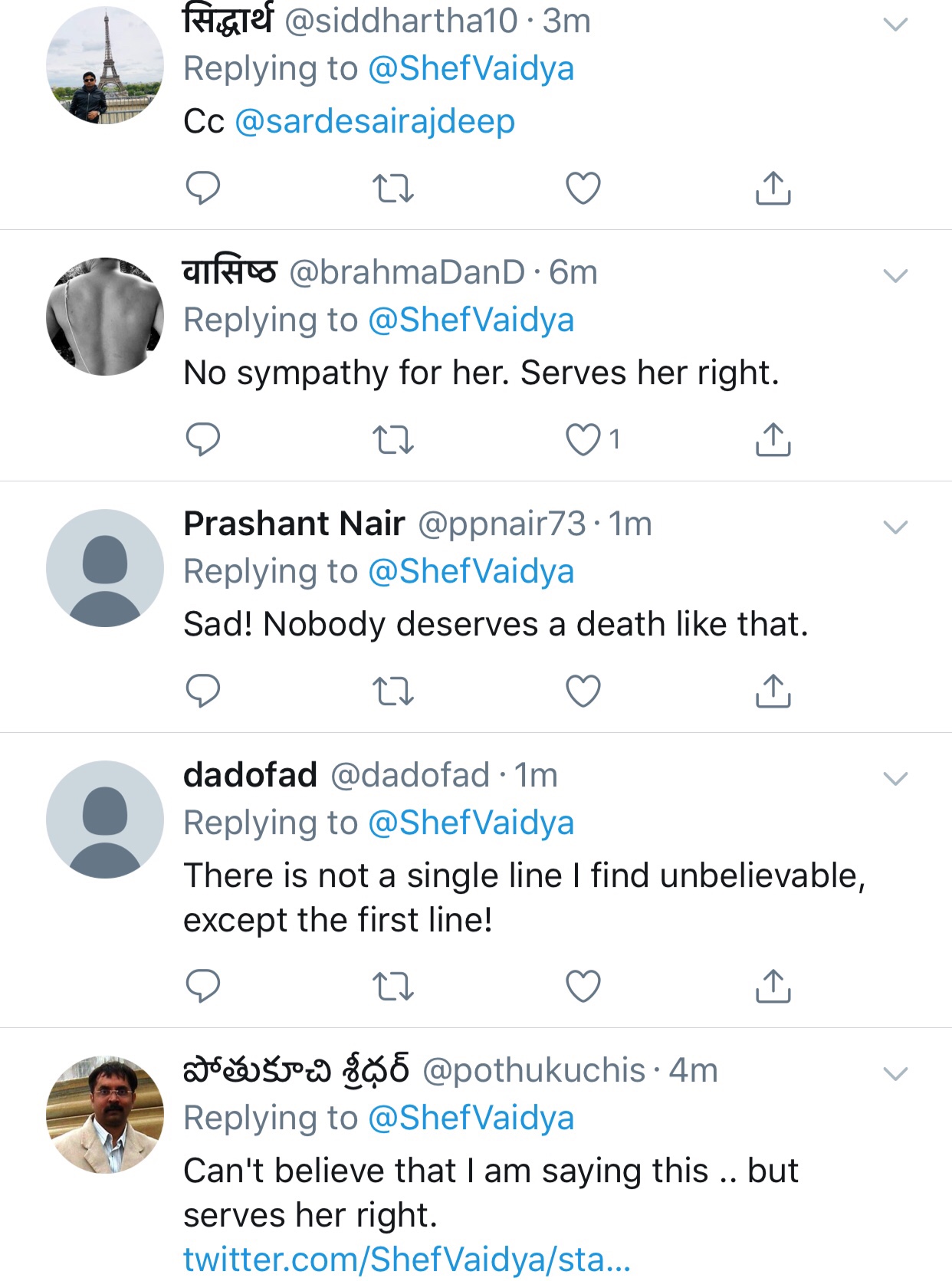
Task: Open dropdown chevron on pothukuchis' tweet
Action: pos(895,1073)
